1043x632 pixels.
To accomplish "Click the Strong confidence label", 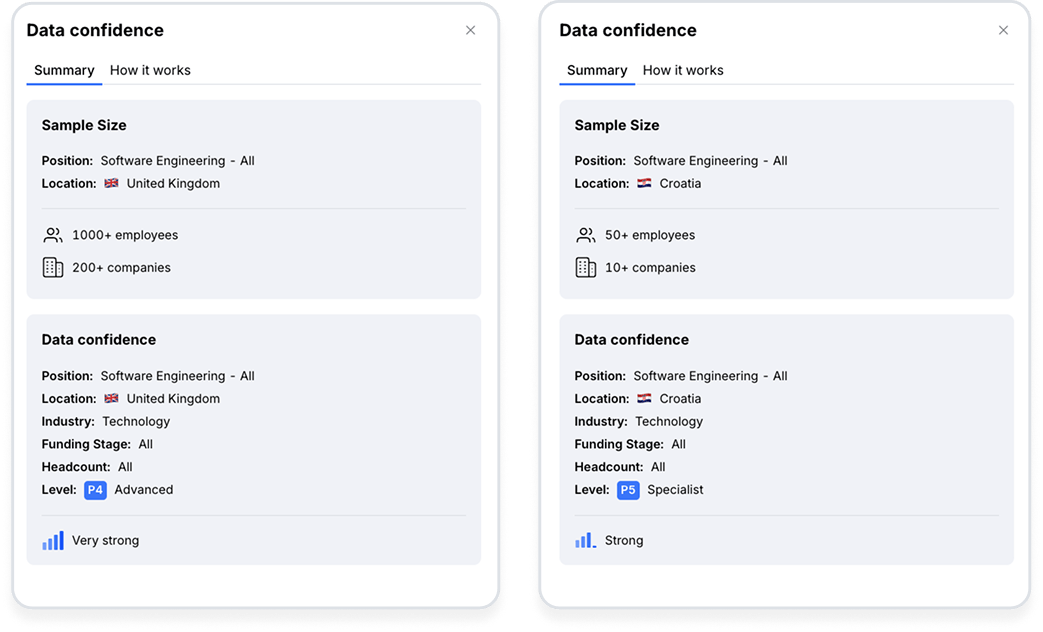I will (625, 539).
